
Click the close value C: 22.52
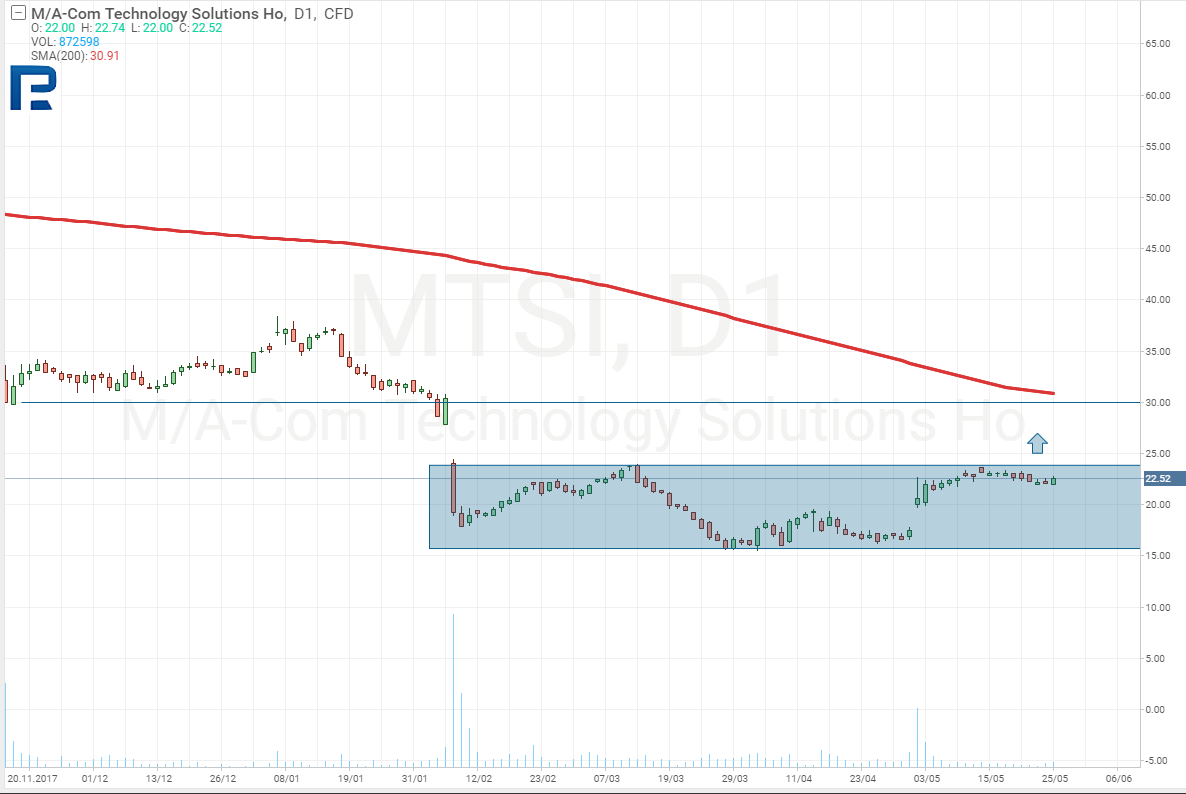(x=200, y=28)
